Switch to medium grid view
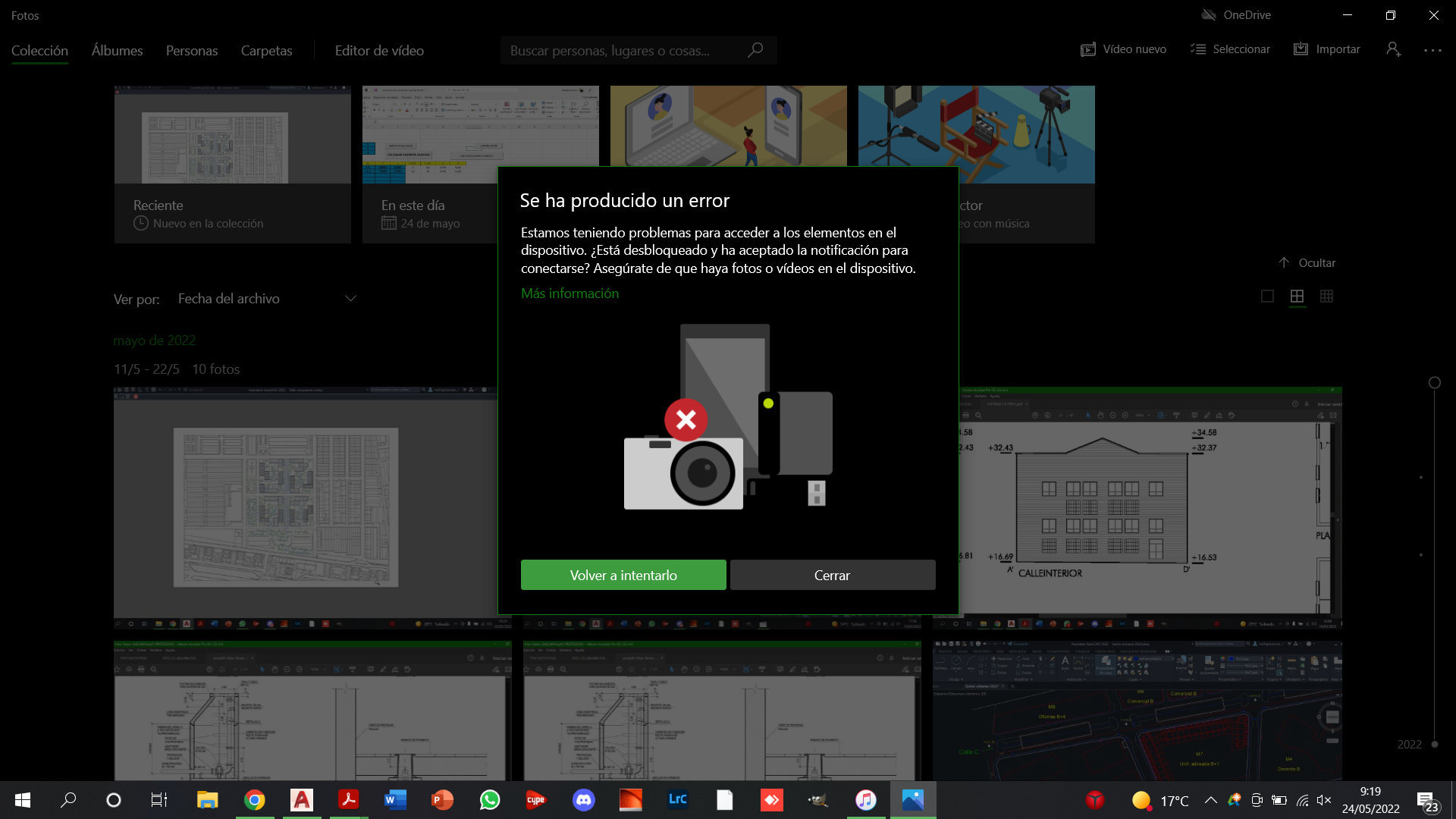Image resolution: width=1456 pixels, height=819 pixels. click(x=1297, y=297)
